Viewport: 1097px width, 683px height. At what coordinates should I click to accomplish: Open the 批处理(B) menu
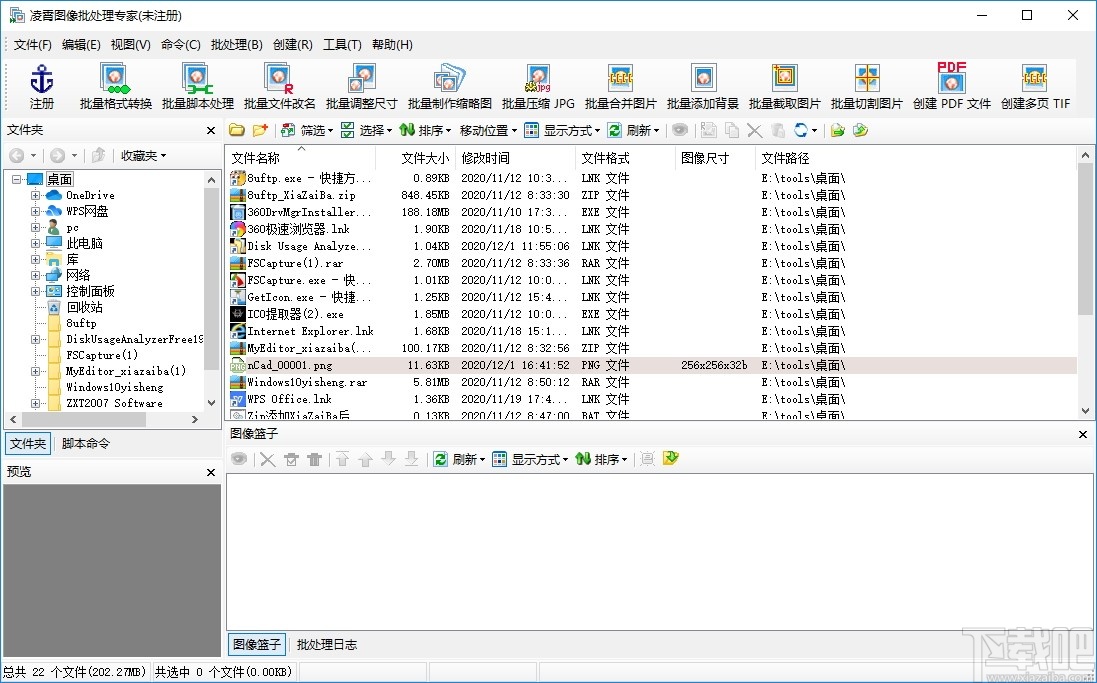pyautogui.click(x=236, y=45)
